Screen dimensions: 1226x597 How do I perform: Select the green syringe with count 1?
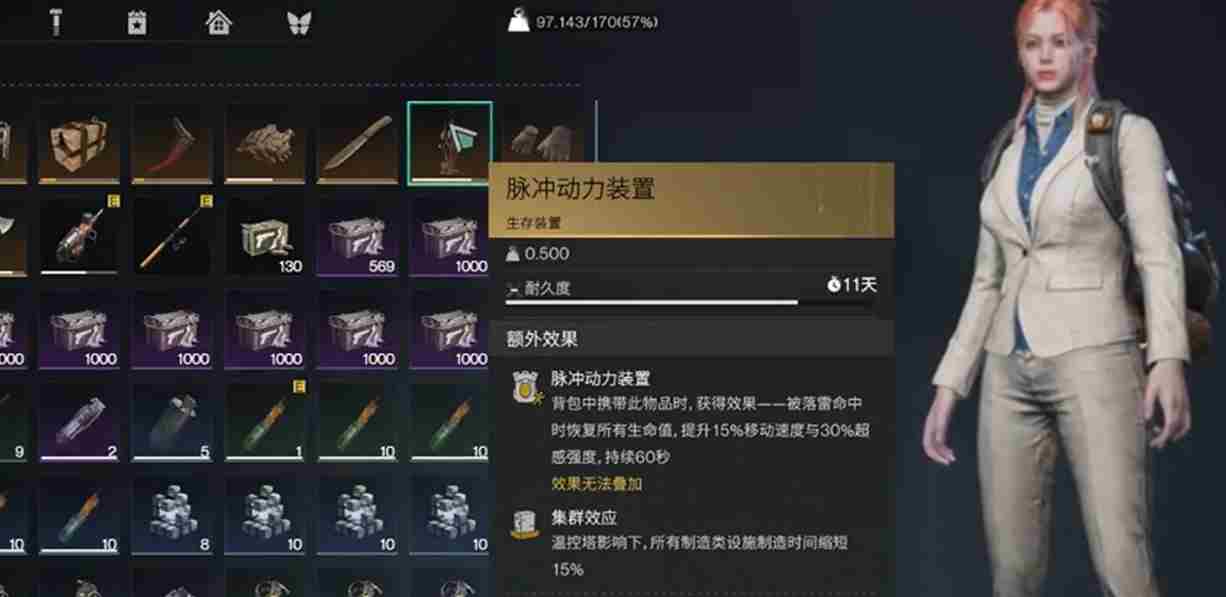[x=265, y=420]
